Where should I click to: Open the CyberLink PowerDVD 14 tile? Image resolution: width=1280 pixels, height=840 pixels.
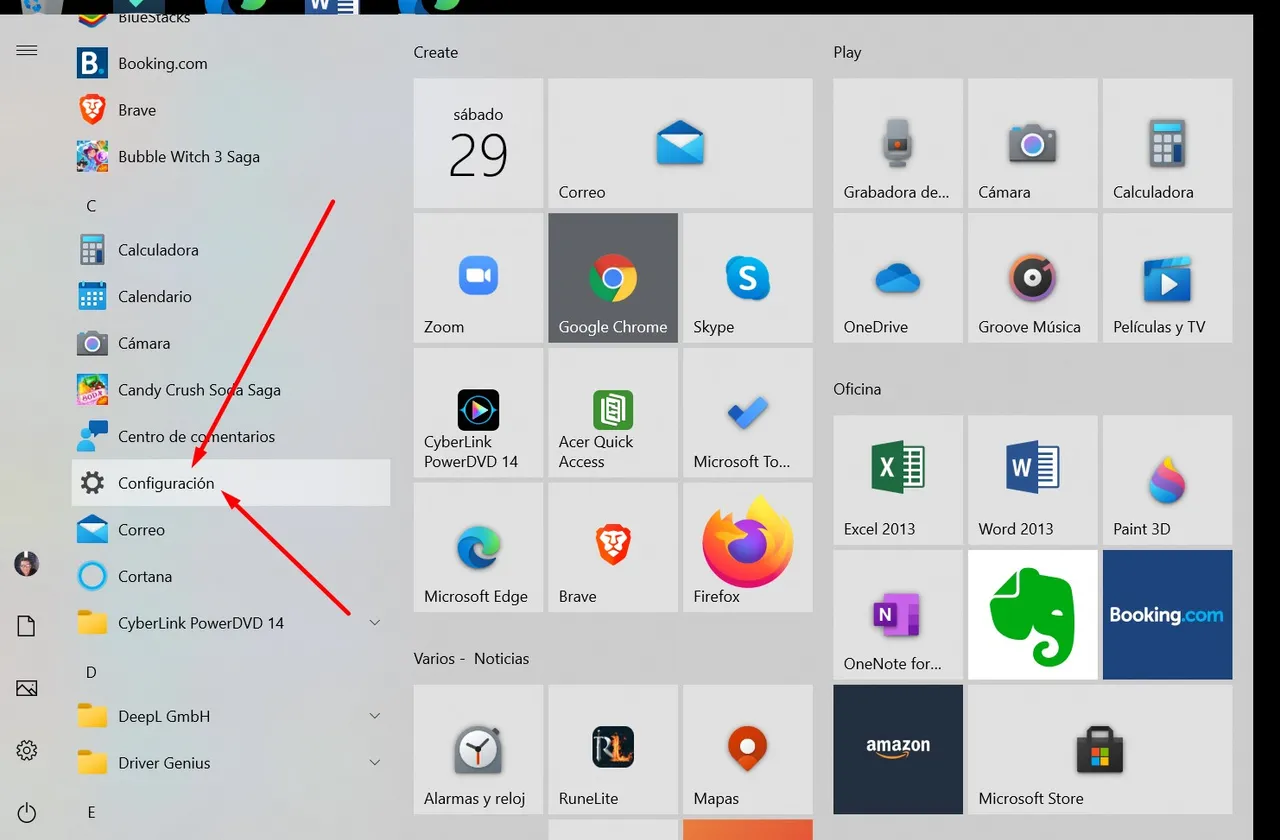pyautogui.click(x=478, y=413)
